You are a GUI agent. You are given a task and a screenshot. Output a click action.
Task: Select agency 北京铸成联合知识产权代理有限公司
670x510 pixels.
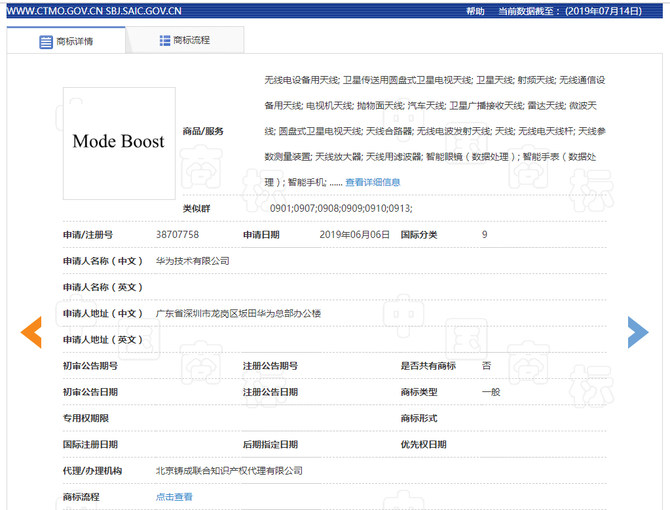(229, 470)
